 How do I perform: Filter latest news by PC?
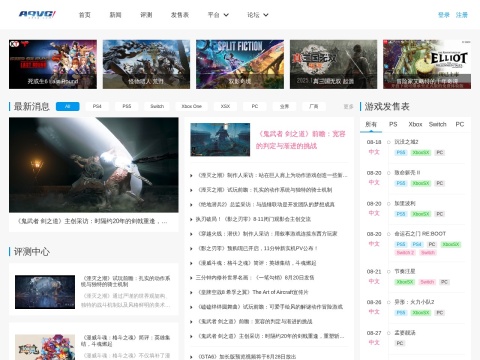(255, 106)
